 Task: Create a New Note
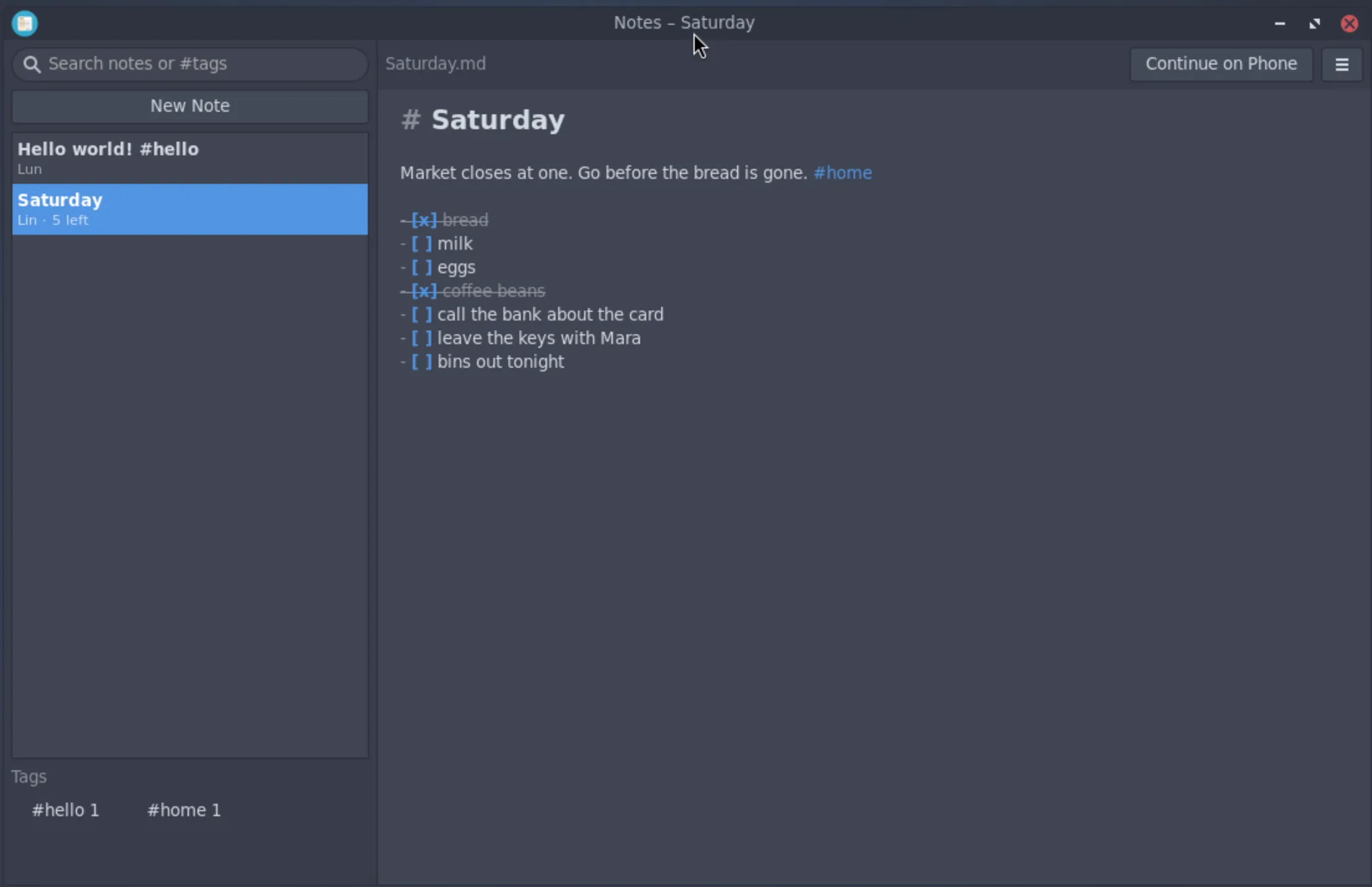coord(190,106)
